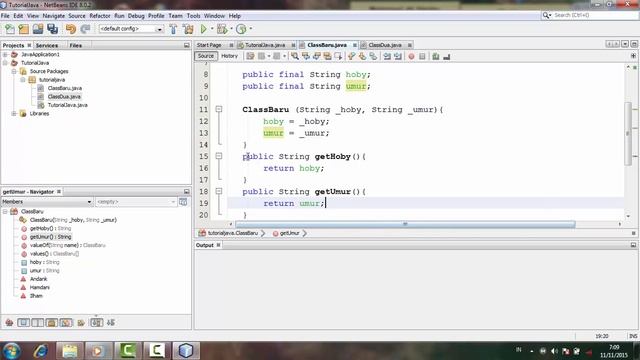Close the Start Page tab
Image resolution: width=640 pixels, height=360 pixels.
[x=231, y=45]
